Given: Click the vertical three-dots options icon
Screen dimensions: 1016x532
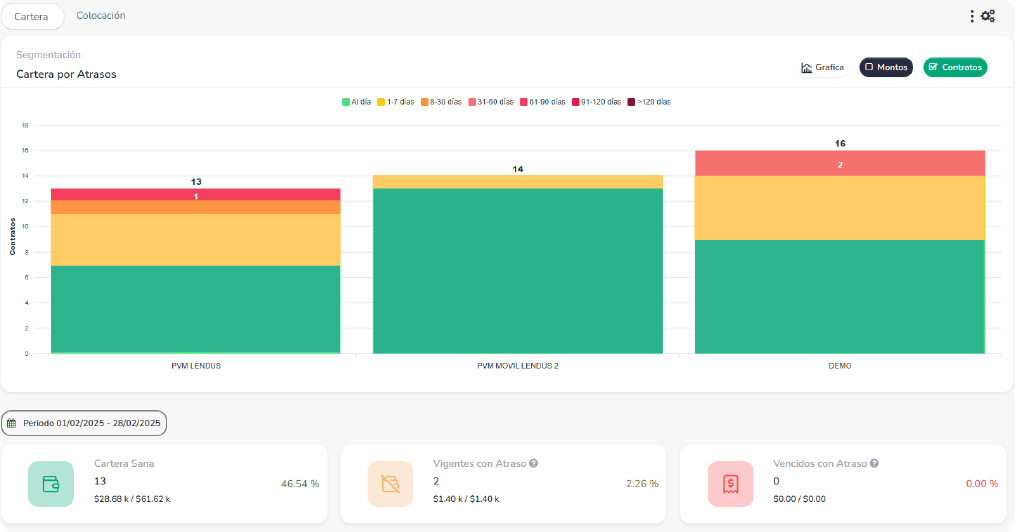Looking at the screenshot, I should coord(972,16).
